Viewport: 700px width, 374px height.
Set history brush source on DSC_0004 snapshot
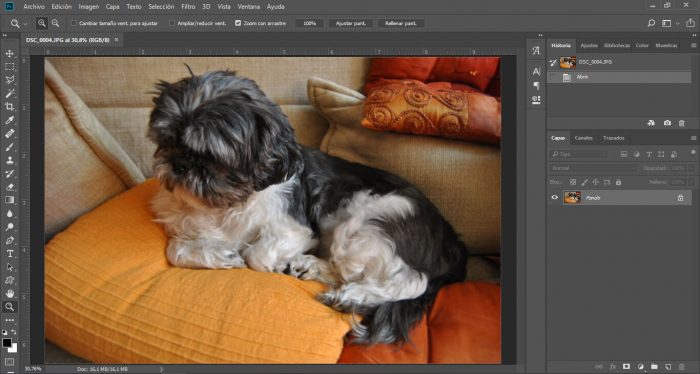click(x=553, y=62)
